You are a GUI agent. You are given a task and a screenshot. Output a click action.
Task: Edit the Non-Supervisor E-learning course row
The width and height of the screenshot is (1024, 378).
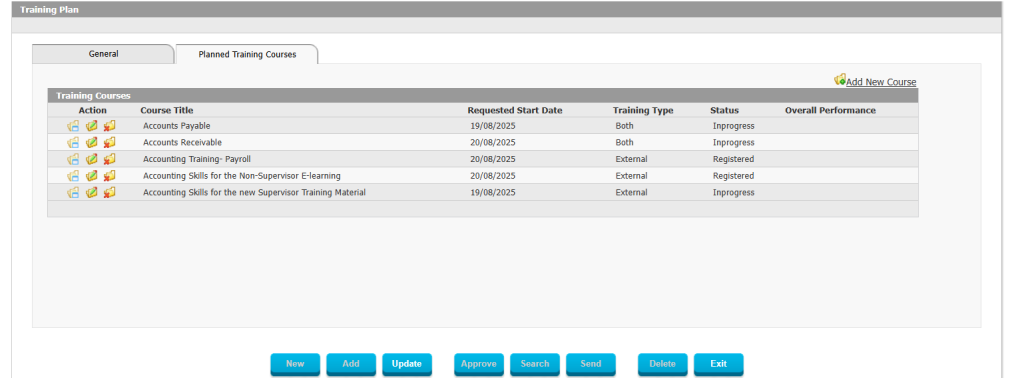click(x=91, y=176)
